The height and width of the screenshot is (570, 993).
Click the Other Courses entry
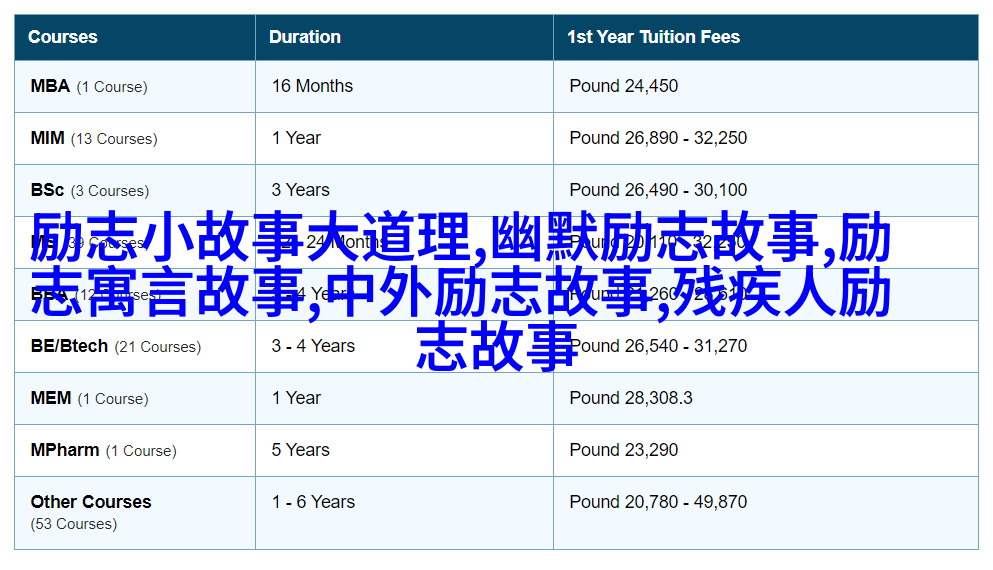point(91,502)
